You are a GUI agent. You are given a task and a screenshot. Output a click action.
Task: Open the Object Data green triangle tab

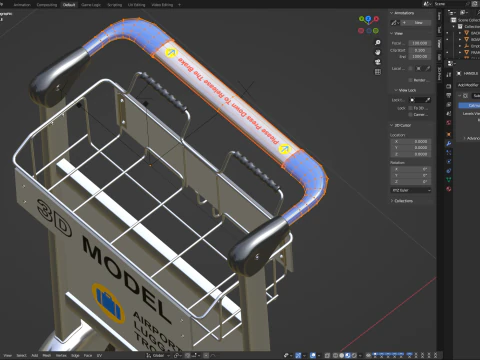pyautogui.click(x=449, y=180)
